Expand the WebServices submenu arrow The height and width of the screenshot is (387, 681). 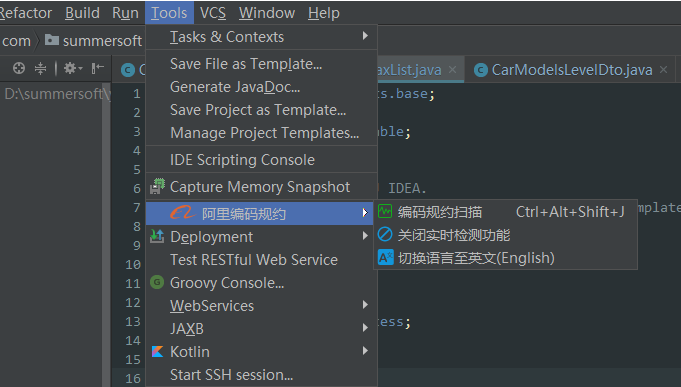(x=365, y=305)
